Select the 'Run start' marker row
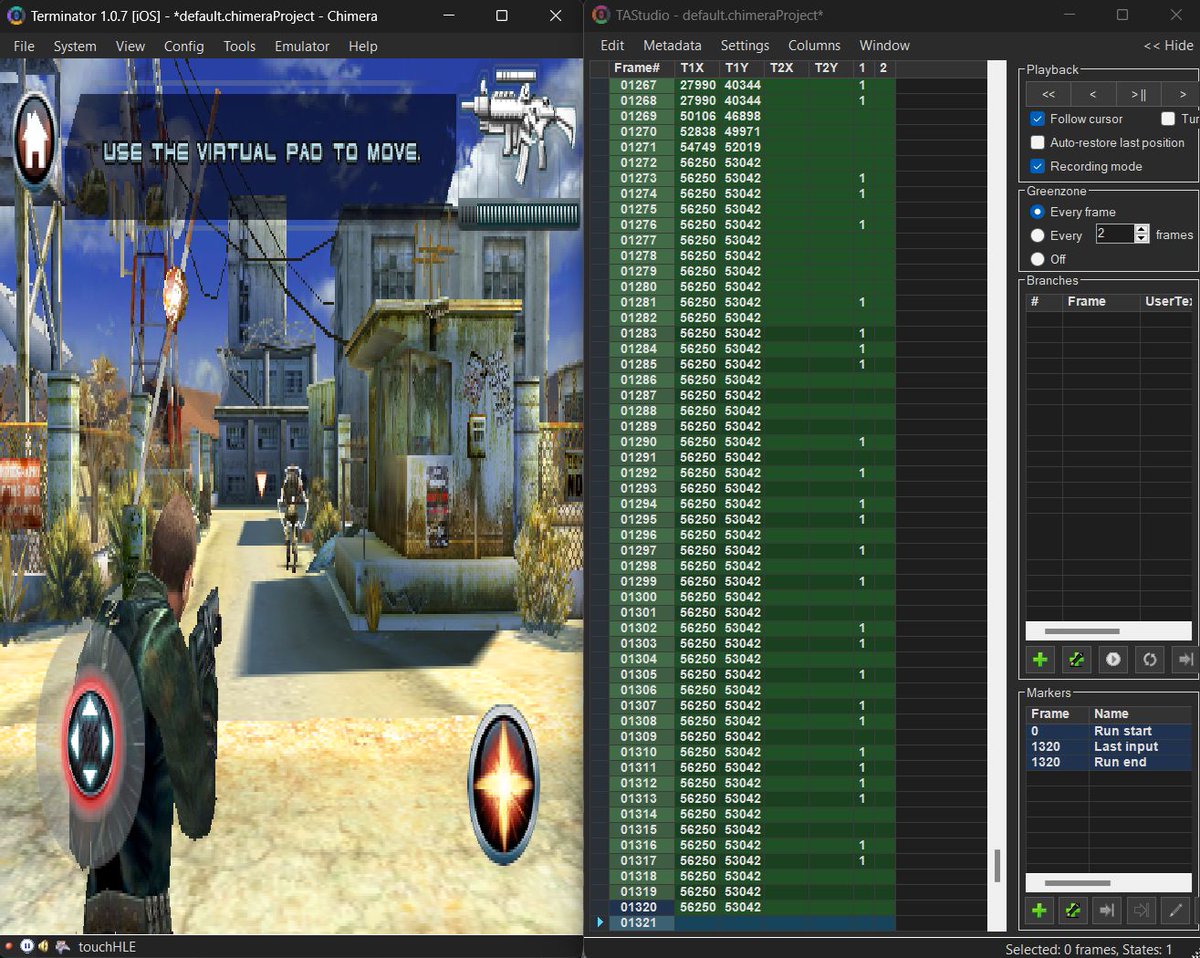The width and height of the screenshot is (1200, 958). [x=1110, y=731]
